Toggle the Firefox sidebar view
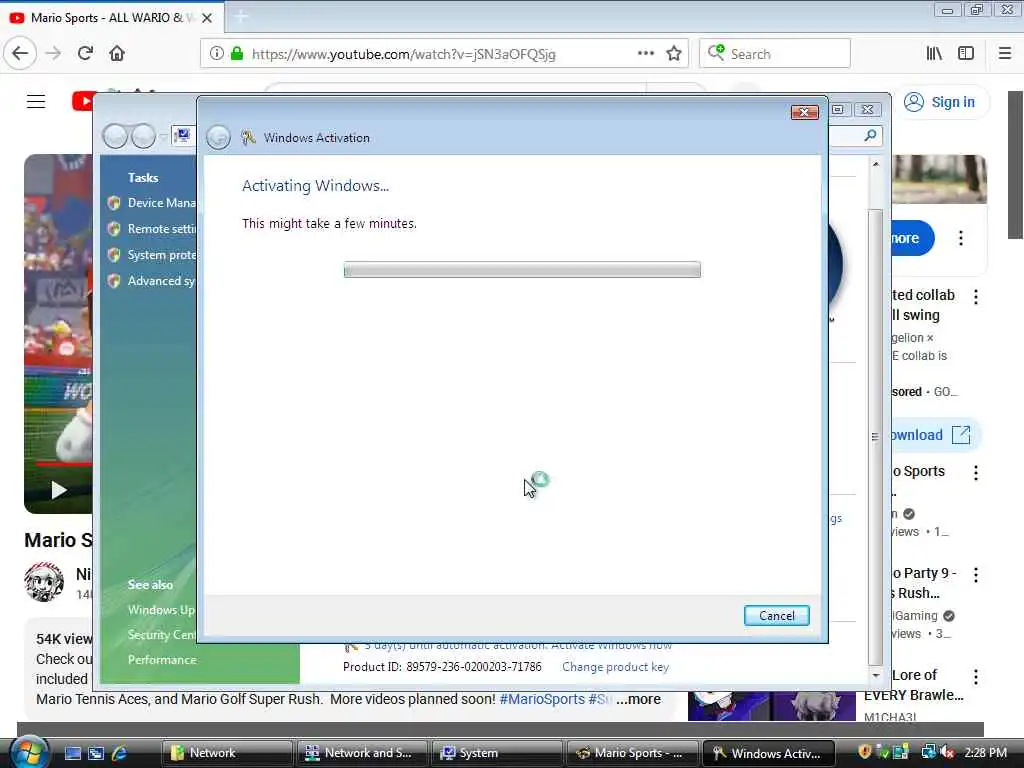Image resolution: width=1024 pixels, height=768 pixels. pyautogui.click(x=966, y=54)
